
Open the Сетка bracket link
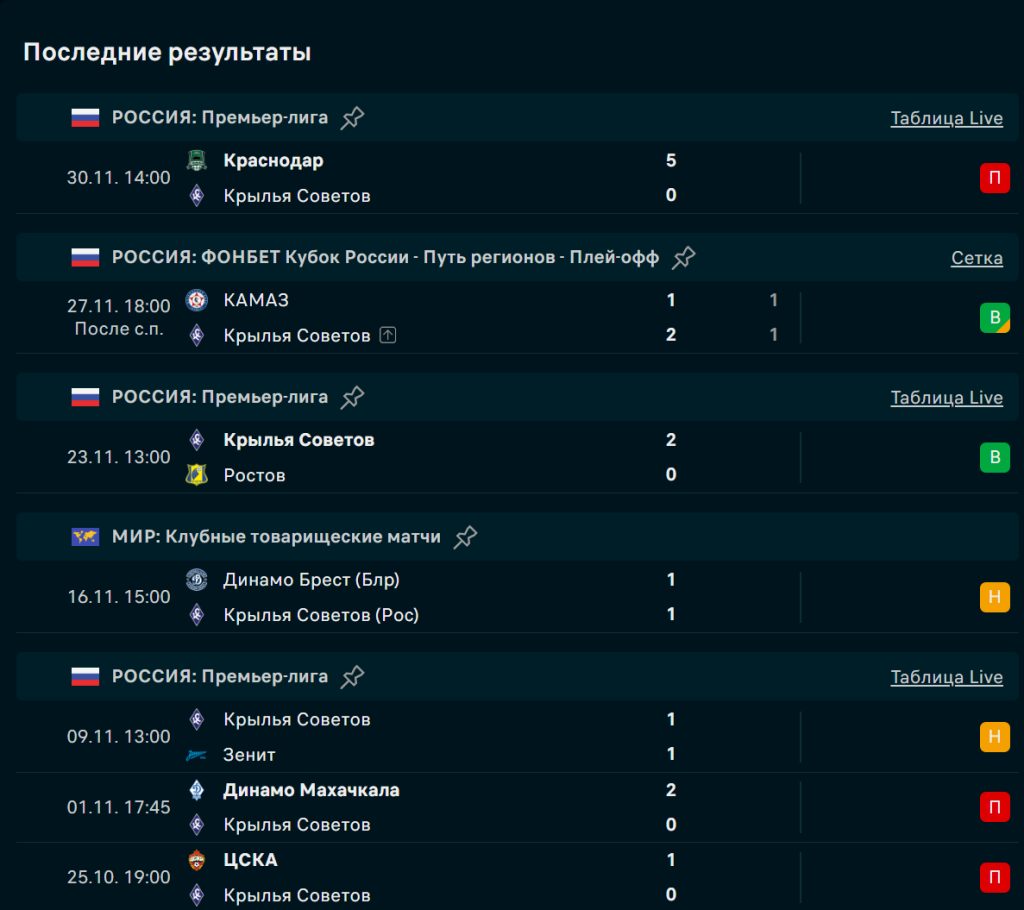(976, 258)
